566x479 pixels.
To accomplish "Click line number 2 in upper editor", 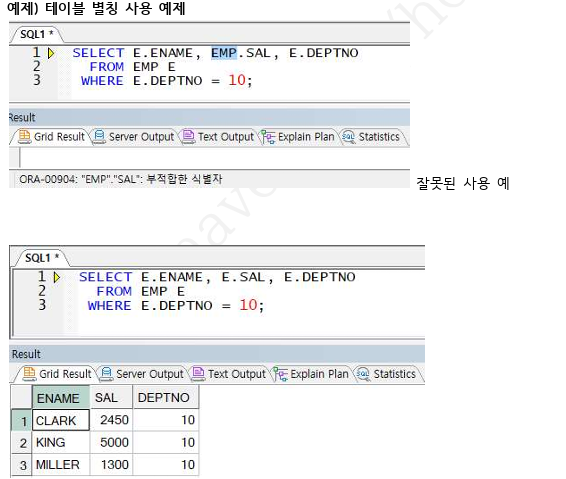I will 36,67.
